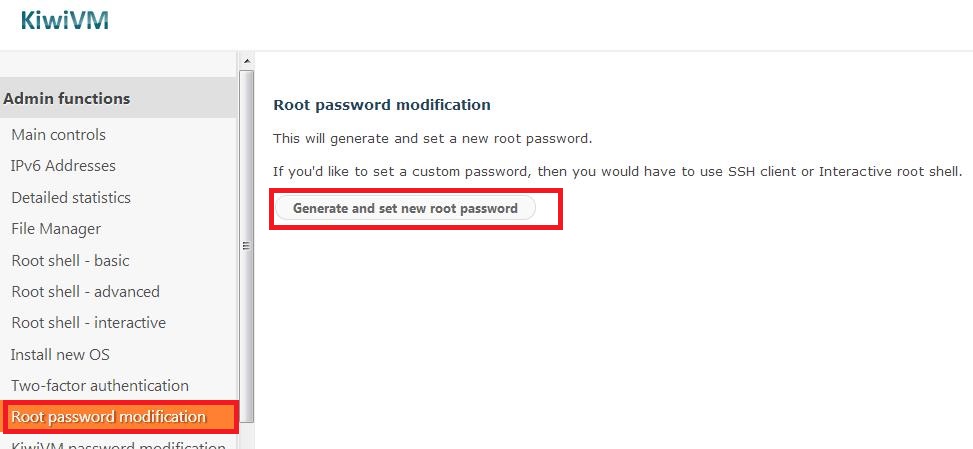Open Root shell - interactive
The width and height of the screenshot is (973, 449).
tap(88, 323)
